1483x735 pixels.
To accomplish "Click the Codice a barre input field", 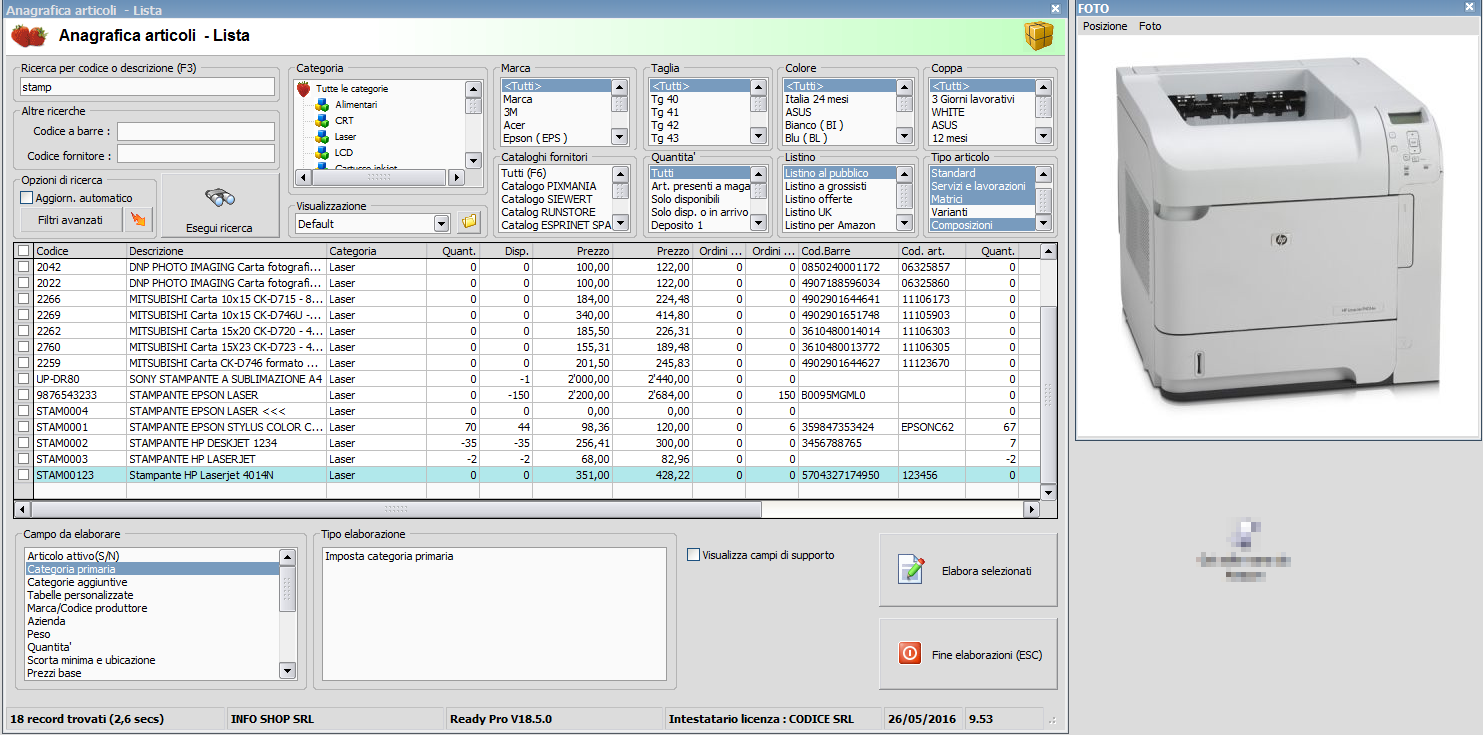I will coord(195,132).
